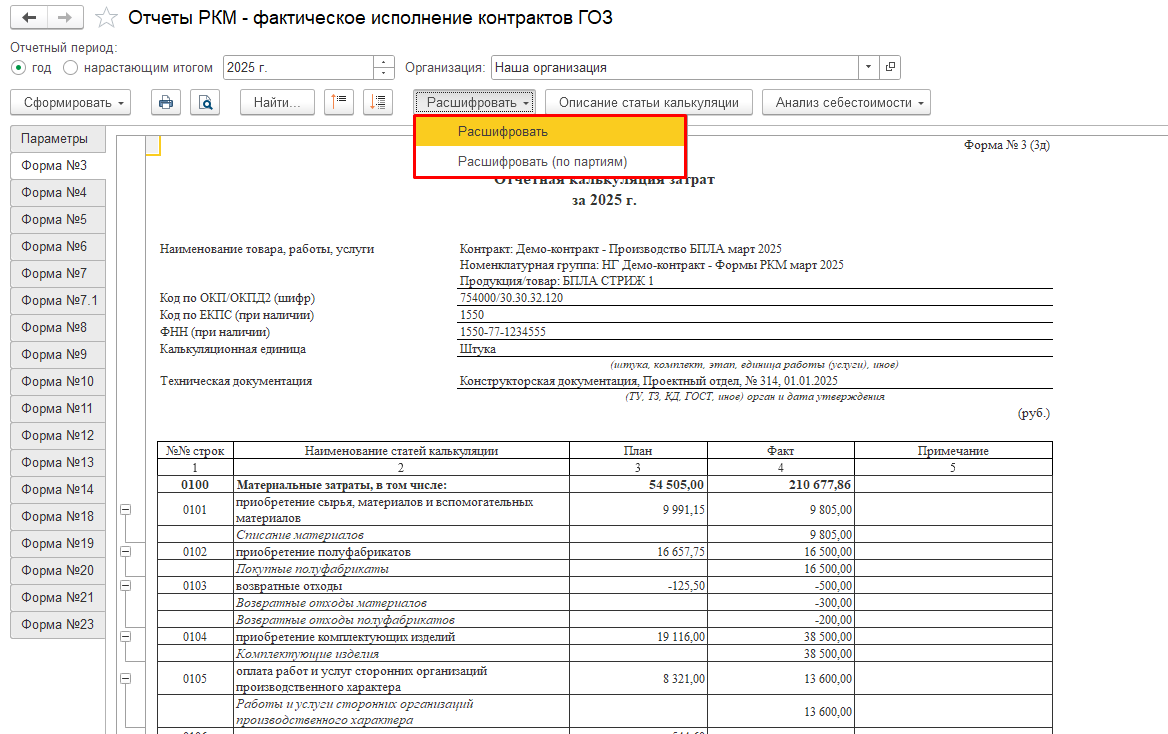
Task: Switch to the Форма №18 tab
Action: pos(57,516)
